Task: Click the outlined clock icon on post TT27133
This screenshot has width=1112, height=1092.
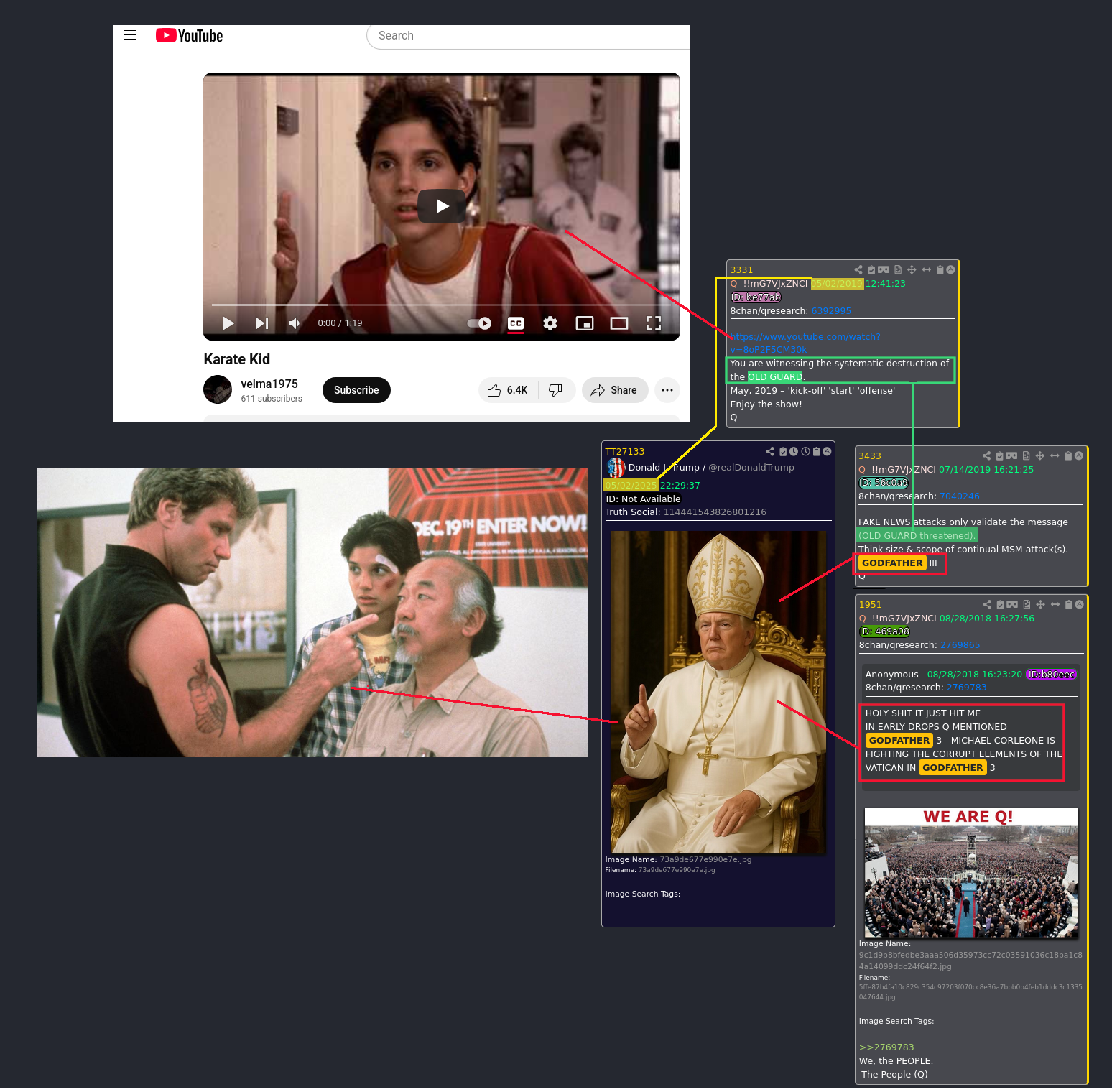Action: pyautogui.click(x=805, y=451)
